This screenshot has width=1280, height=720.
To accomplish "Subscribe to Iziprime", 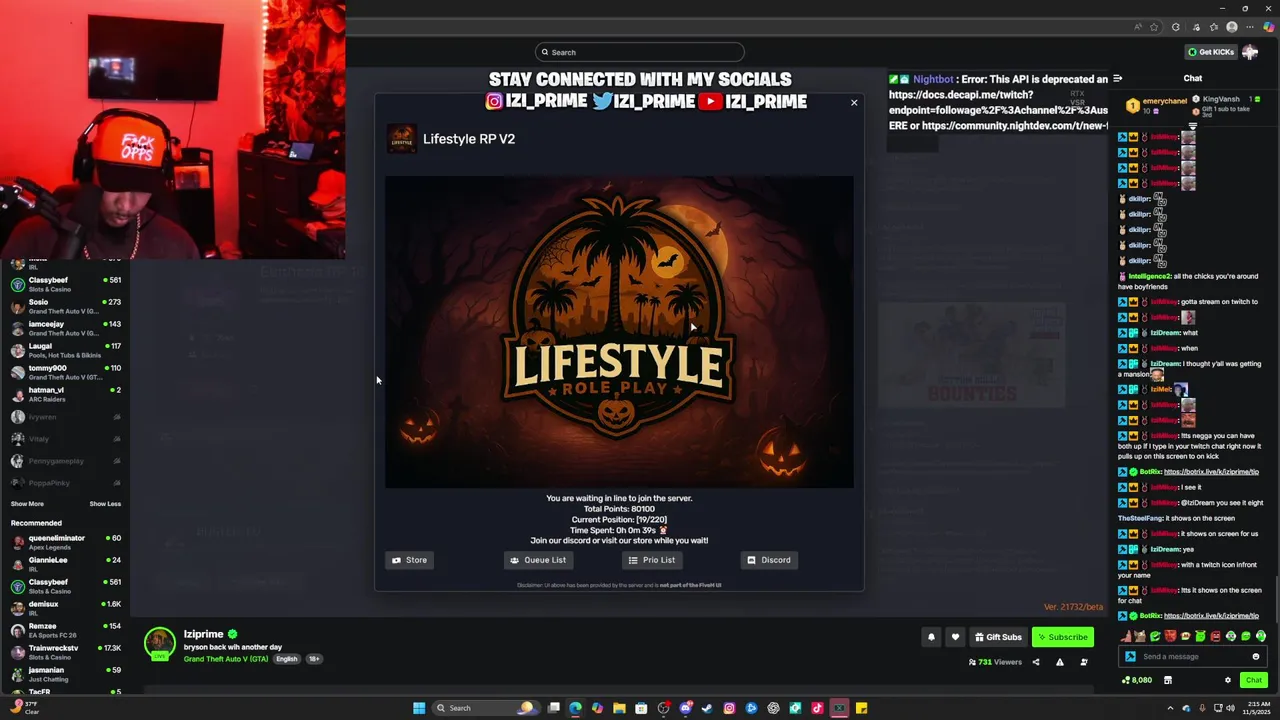I will coord(1062,637).
